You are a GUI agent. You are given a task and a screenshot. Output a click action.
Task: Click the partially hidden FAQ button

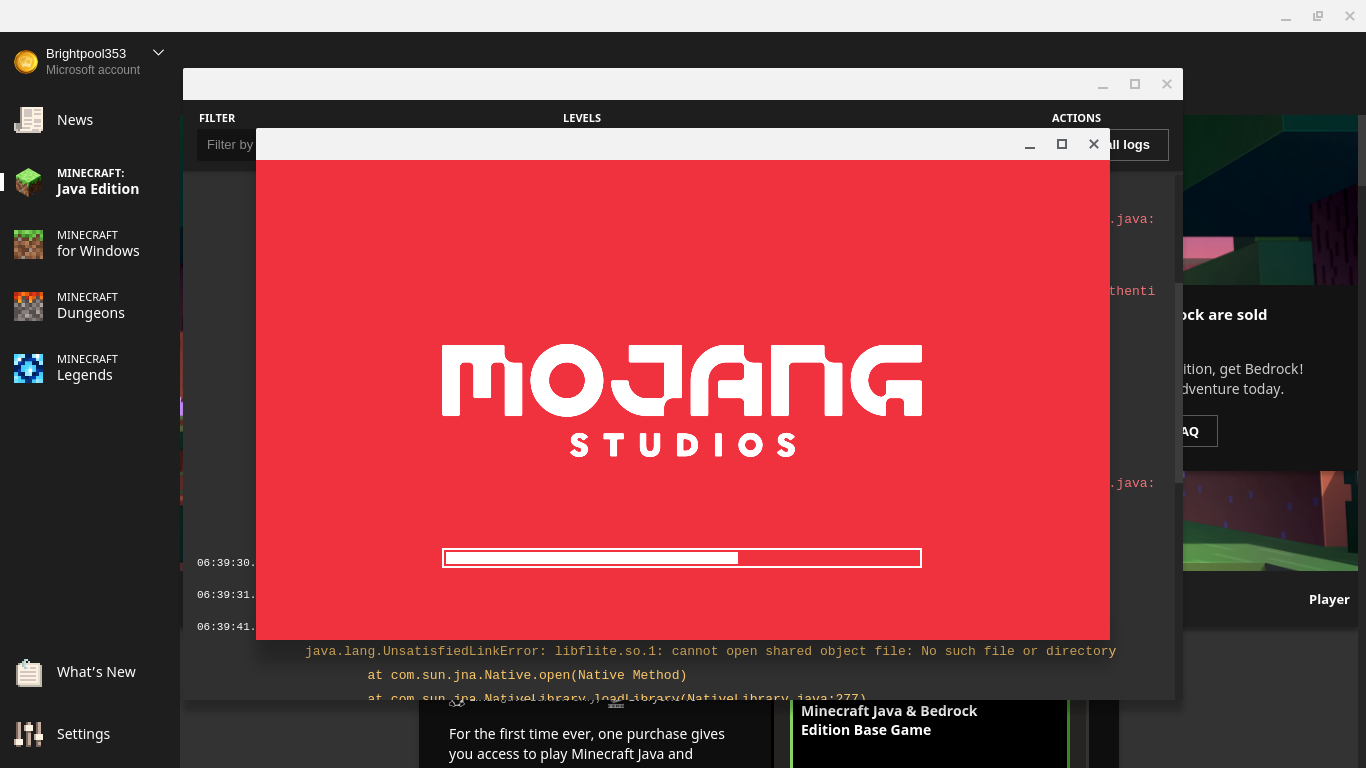[x=1199, y=431]
